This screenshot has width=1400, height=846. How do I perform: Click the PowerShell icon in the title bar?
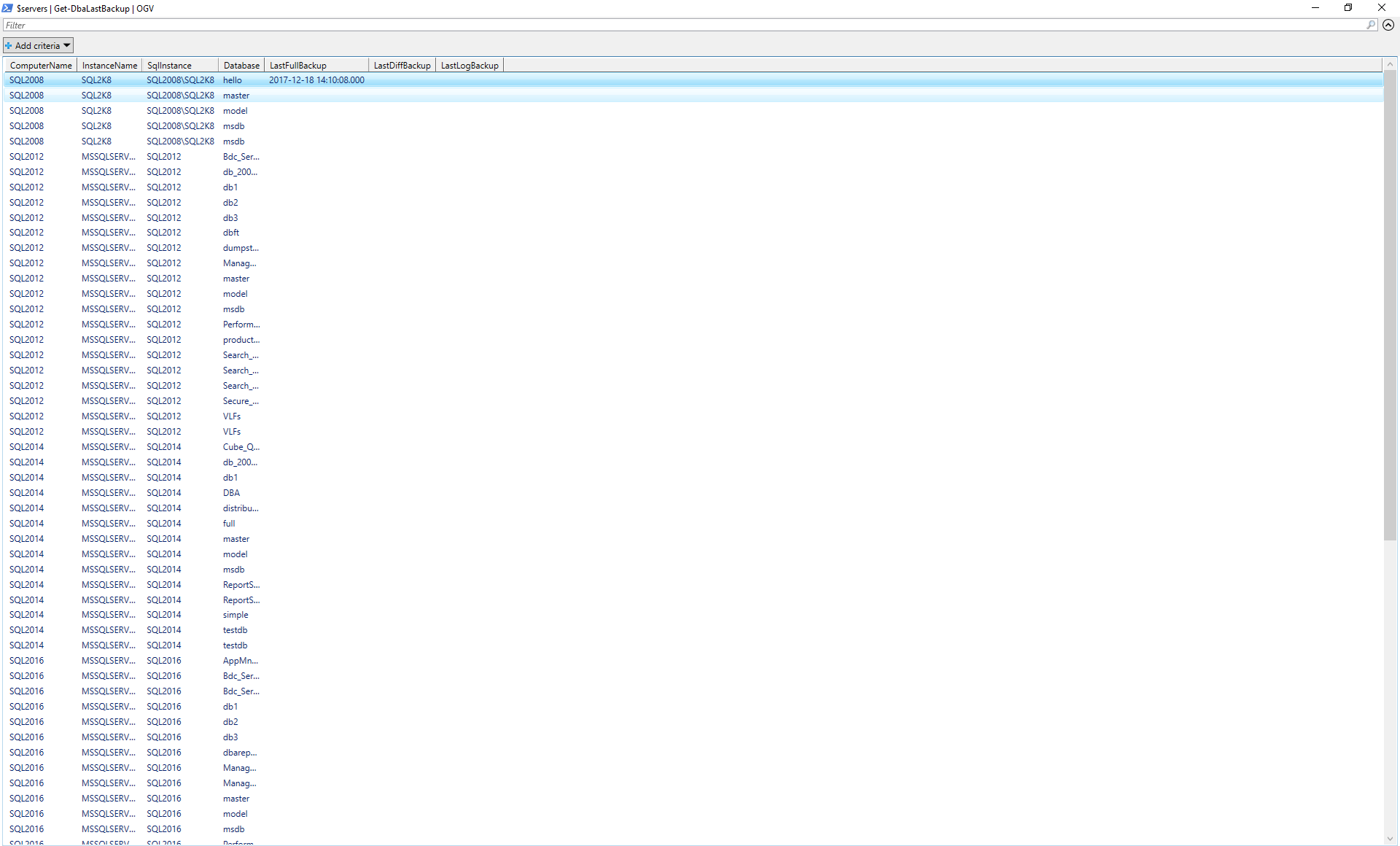(7, 8)
